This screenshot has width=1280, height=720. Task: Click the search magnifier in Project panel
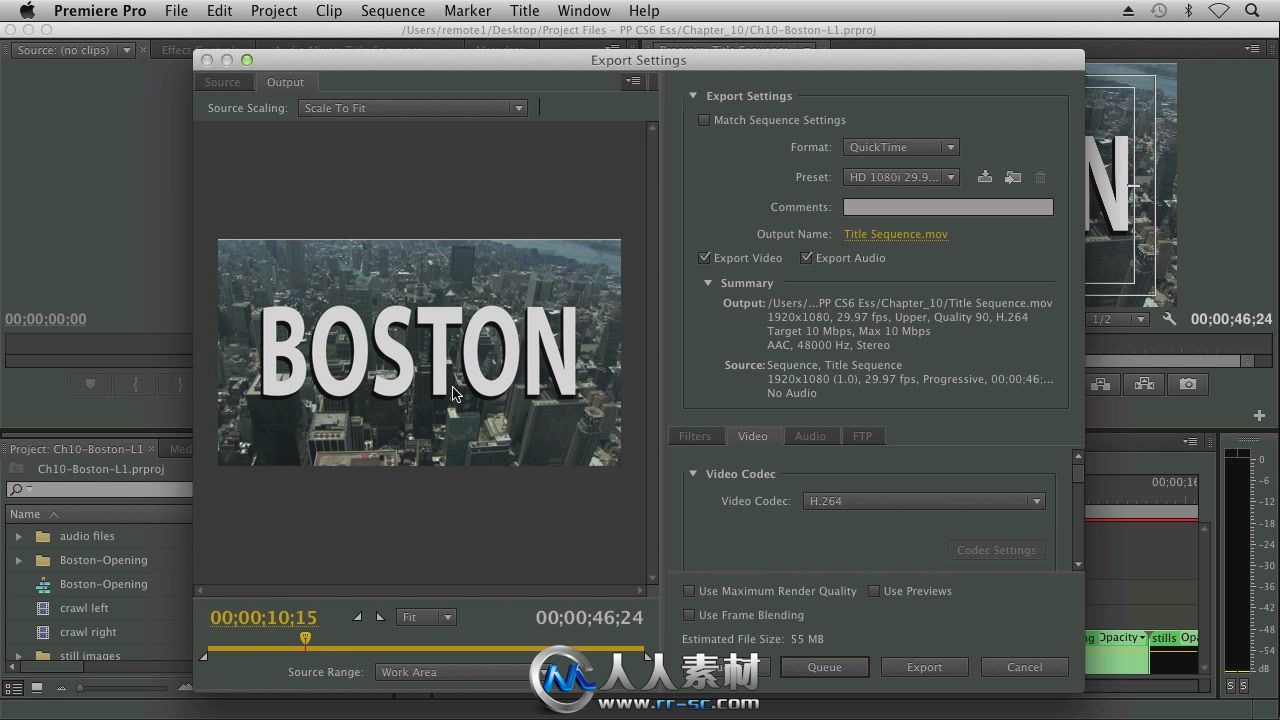[x=16, y=489]
